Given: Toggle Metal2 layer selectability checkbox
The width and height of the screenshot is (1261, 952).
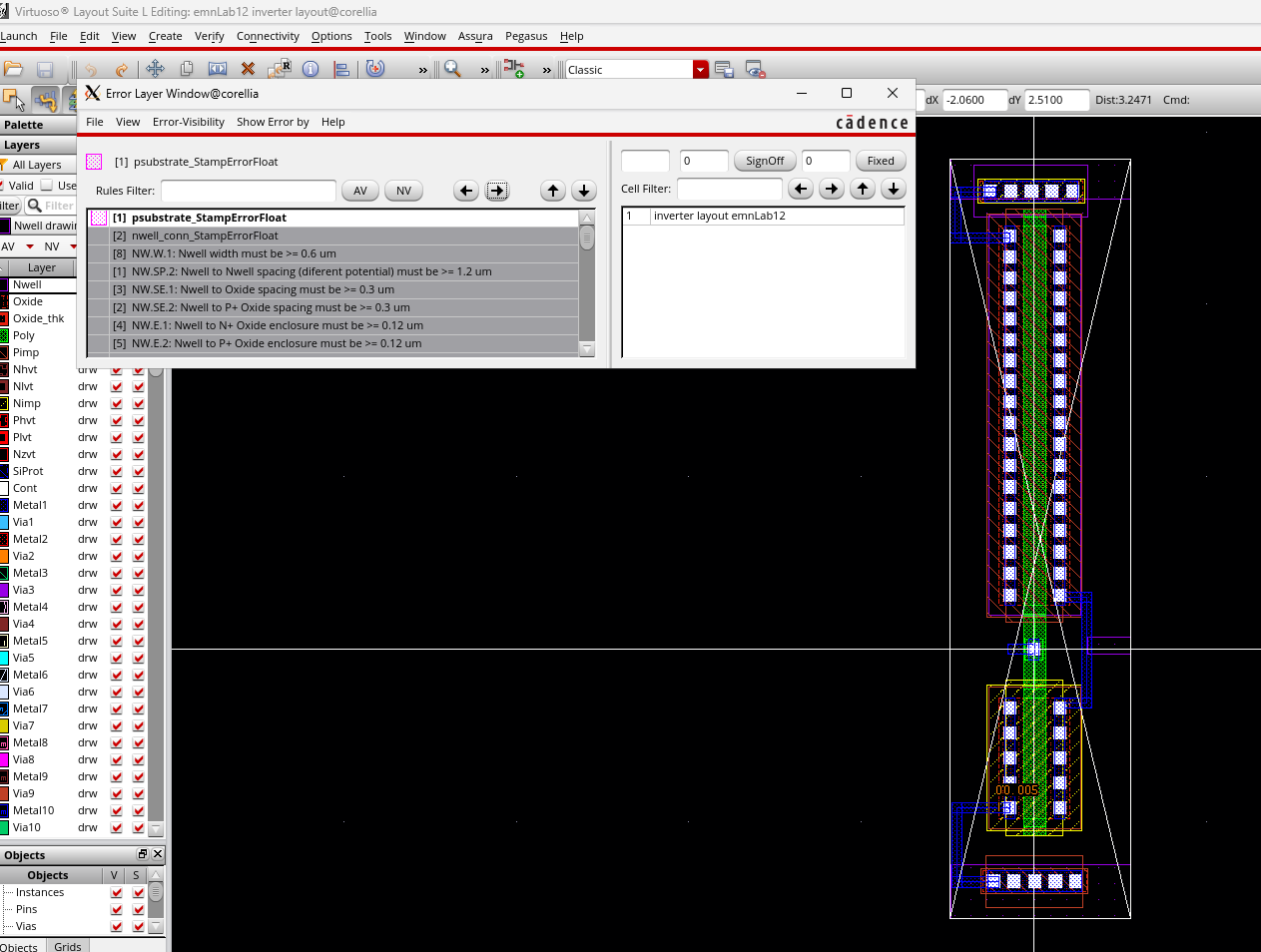Looking at the screenshot, I should (x=139, y=539).
